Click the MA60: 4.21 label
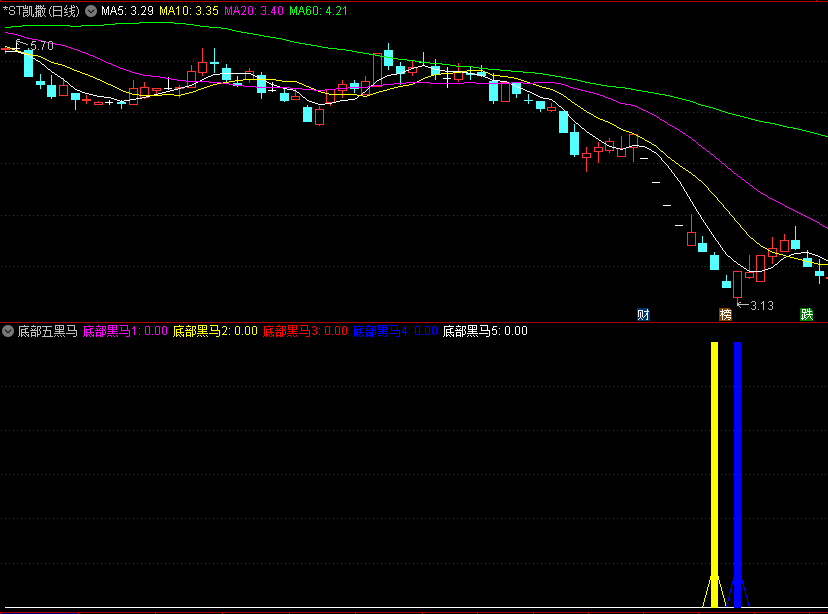The image size is (828, 614). (x=318, y=11)
